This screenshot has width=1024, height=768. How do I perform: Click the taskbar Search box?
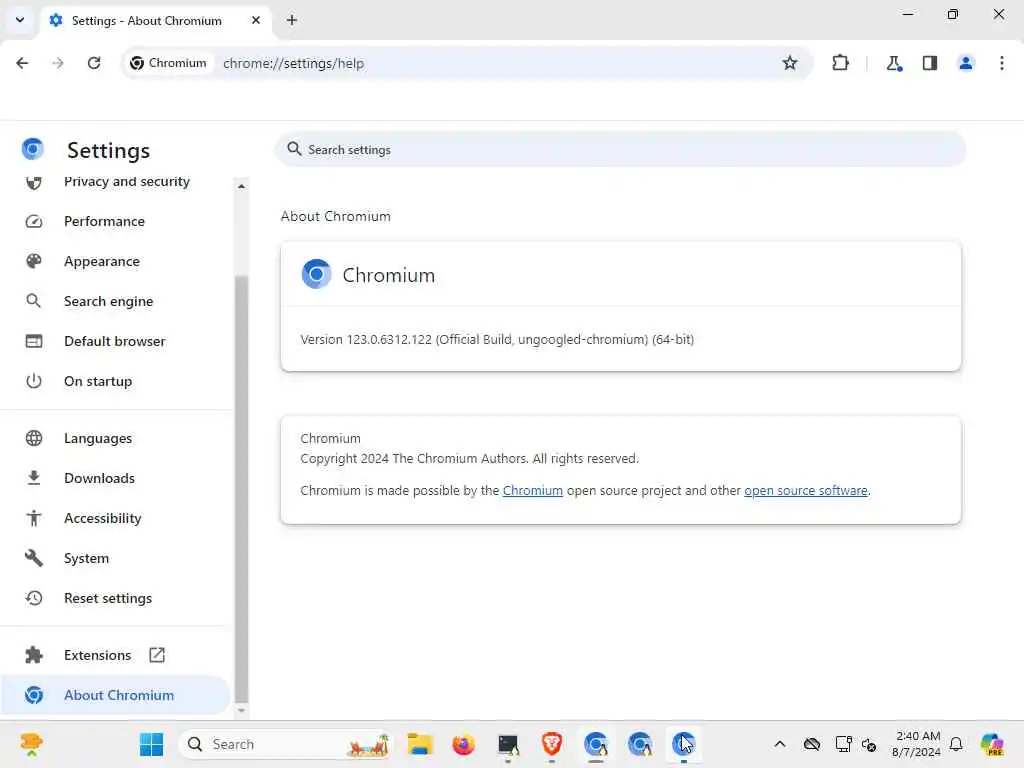click(x=285, y=744)
